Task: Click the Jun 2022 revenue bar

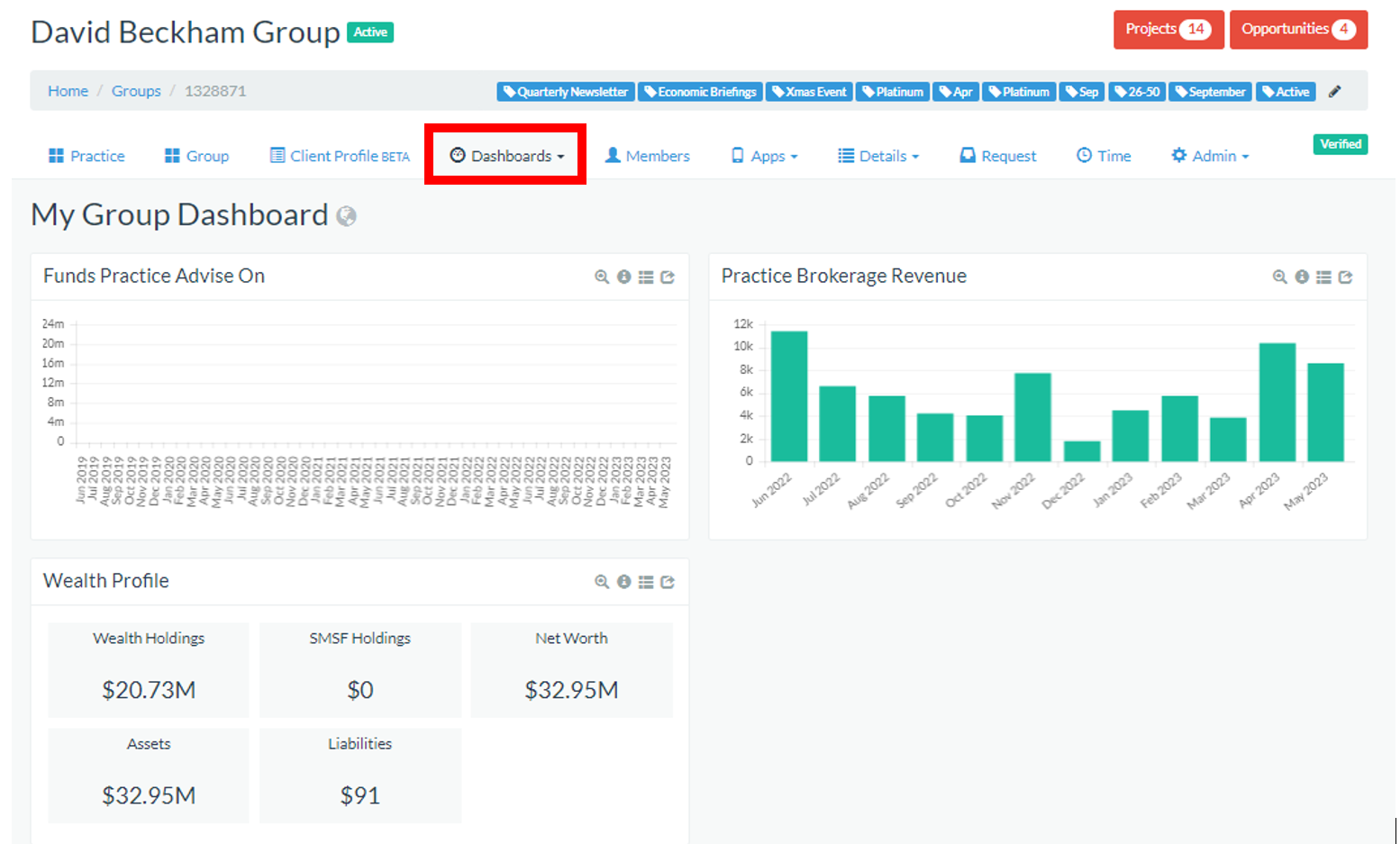Action: point(789,396)
